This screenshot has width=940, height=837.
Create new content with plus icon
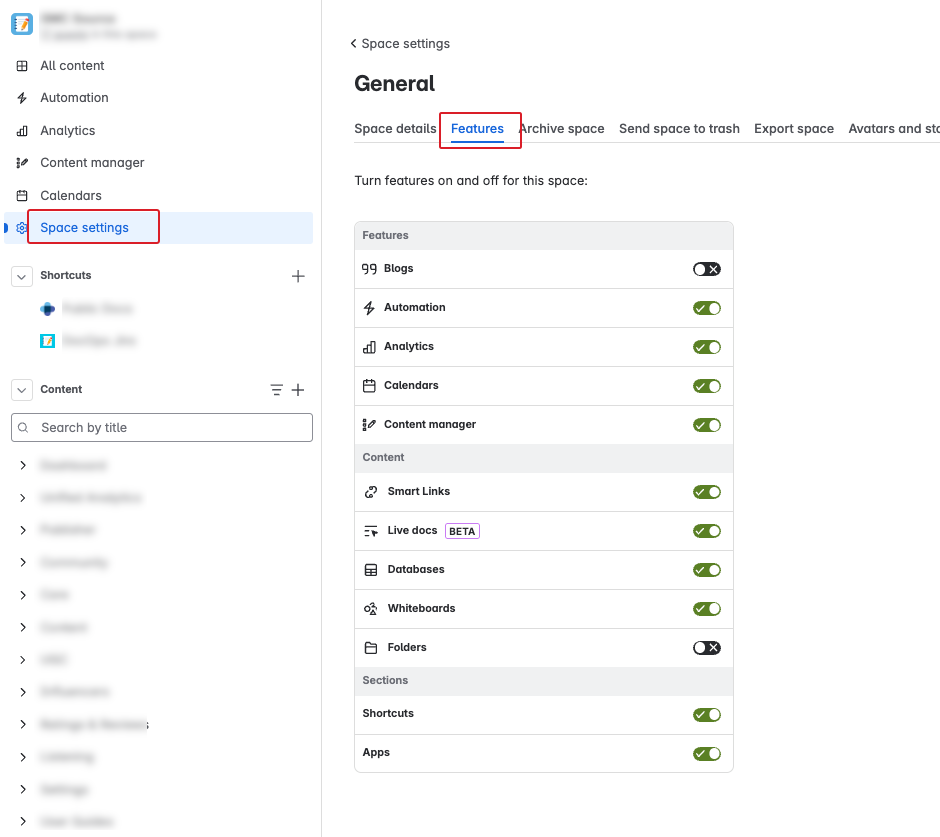(298, 390)
